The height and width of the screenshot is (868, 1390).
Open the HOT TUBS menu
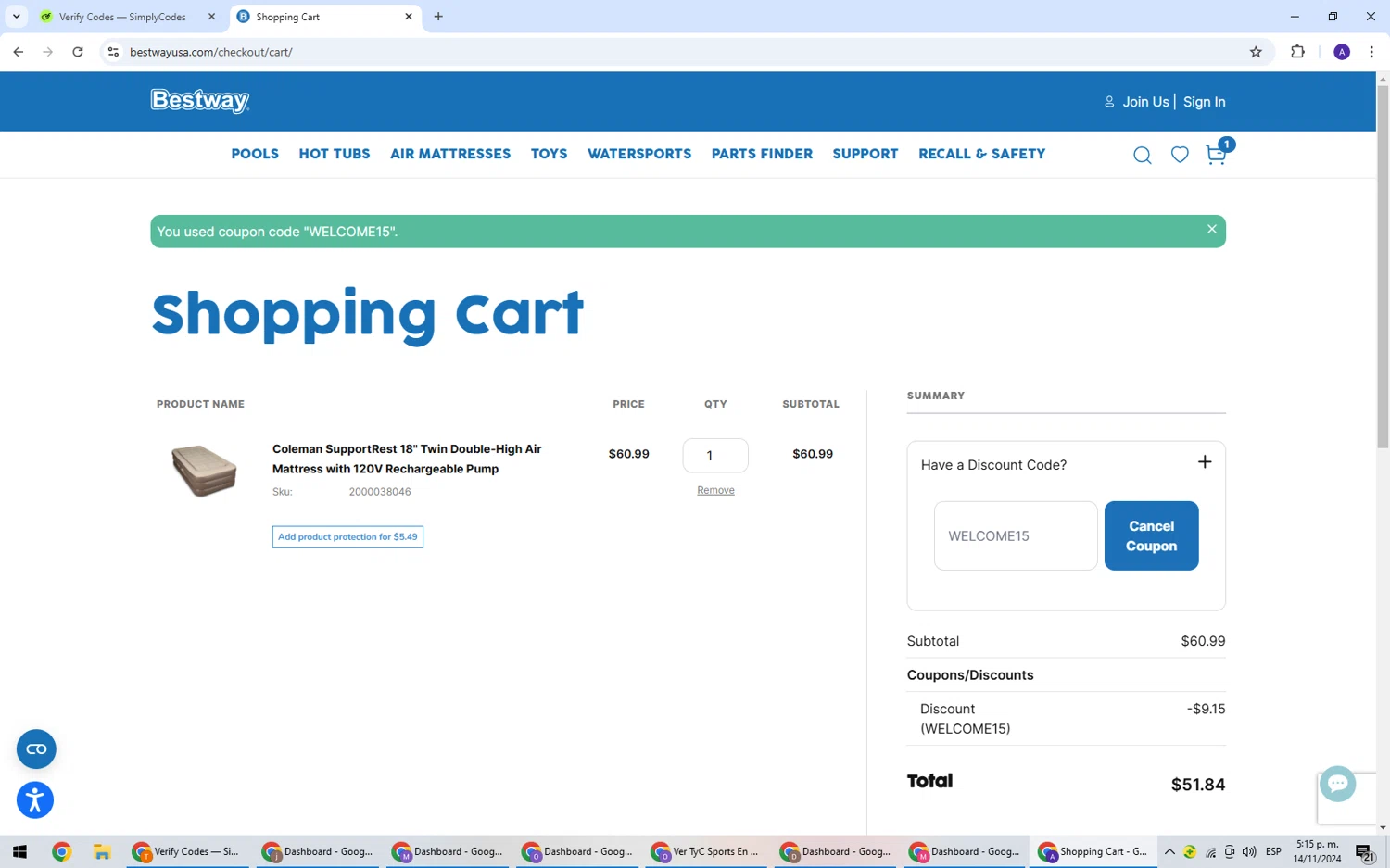click(335, 154)
